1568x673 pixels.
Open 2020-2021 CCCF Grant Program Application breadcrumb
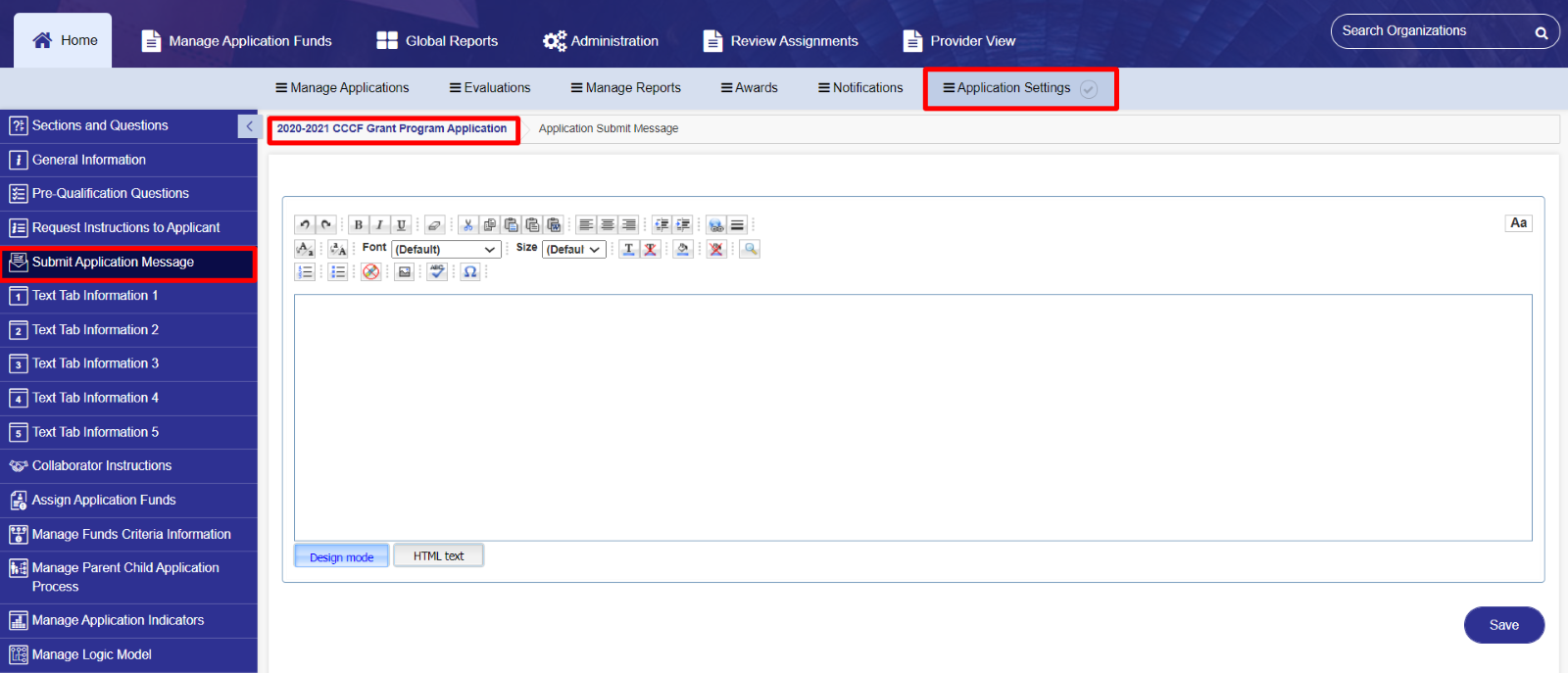(x=392, y=128)
